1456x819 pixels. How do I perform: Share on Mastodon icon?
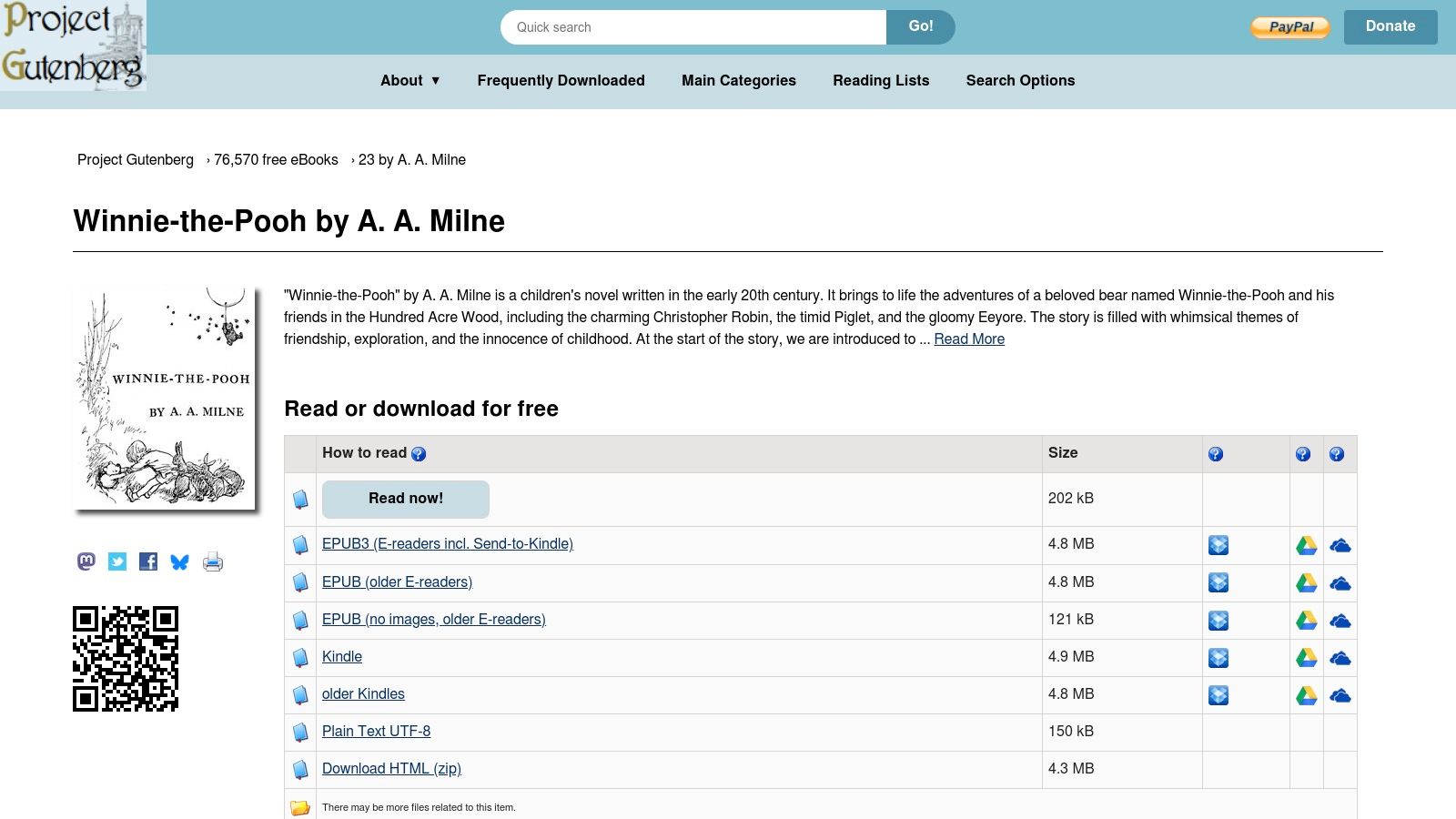(86, 561)
